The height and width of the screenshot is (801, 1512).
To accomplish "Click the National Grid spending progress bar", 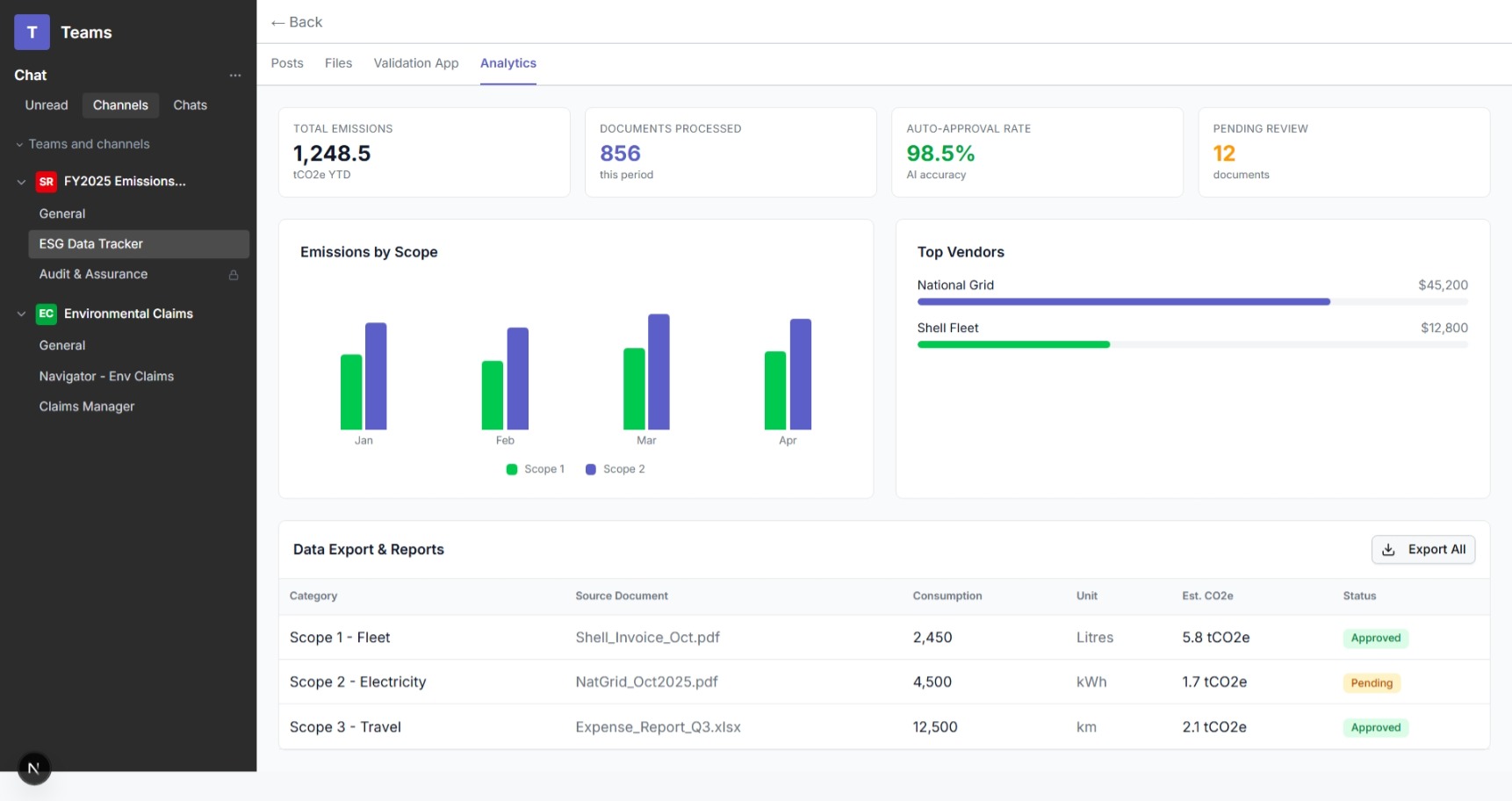I will coord(1124,301).
